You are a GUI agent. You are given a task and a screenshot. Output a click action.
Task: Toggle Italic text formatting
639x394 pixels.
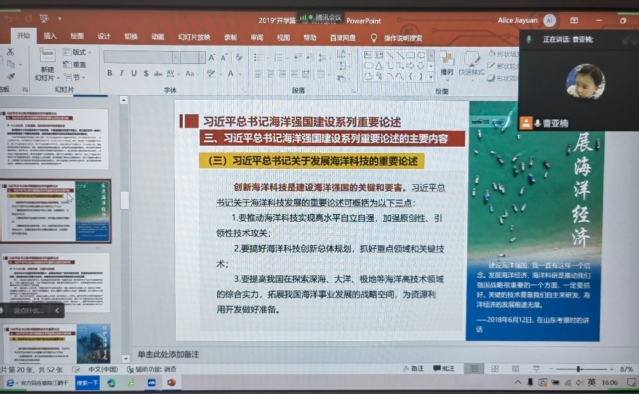click(x=121, y=73)
